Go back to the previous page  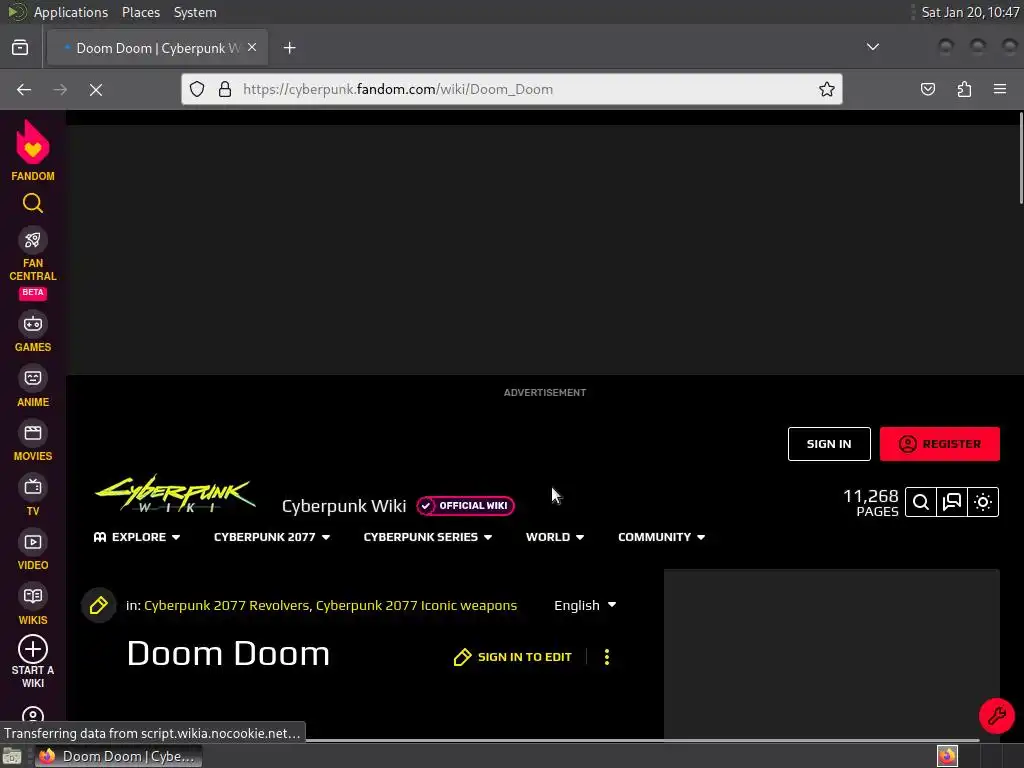24,89
